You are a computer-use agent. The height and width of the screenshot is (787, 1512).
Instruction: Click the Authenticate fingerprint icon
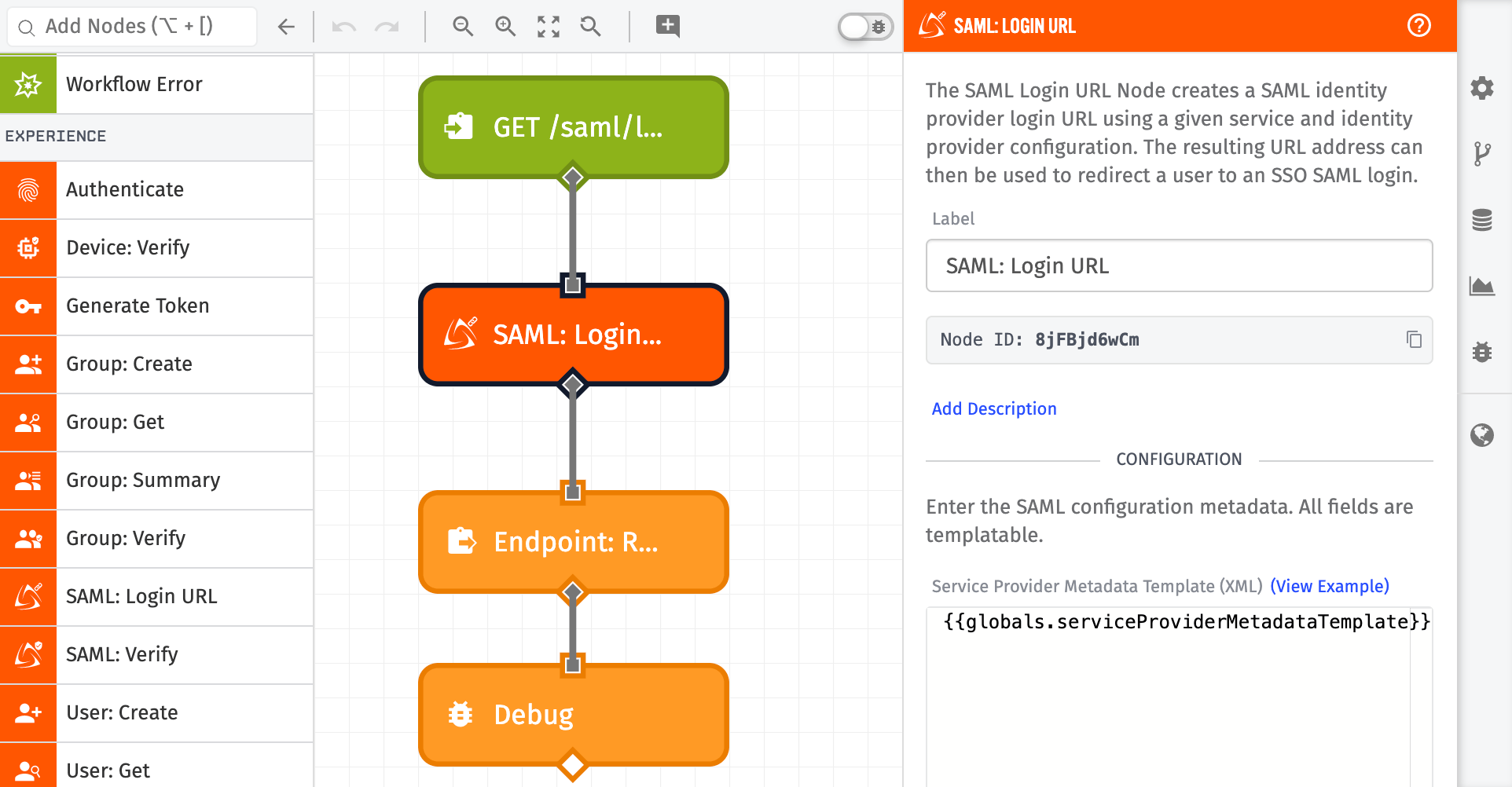pyautogui.click(x=28, y=189)
